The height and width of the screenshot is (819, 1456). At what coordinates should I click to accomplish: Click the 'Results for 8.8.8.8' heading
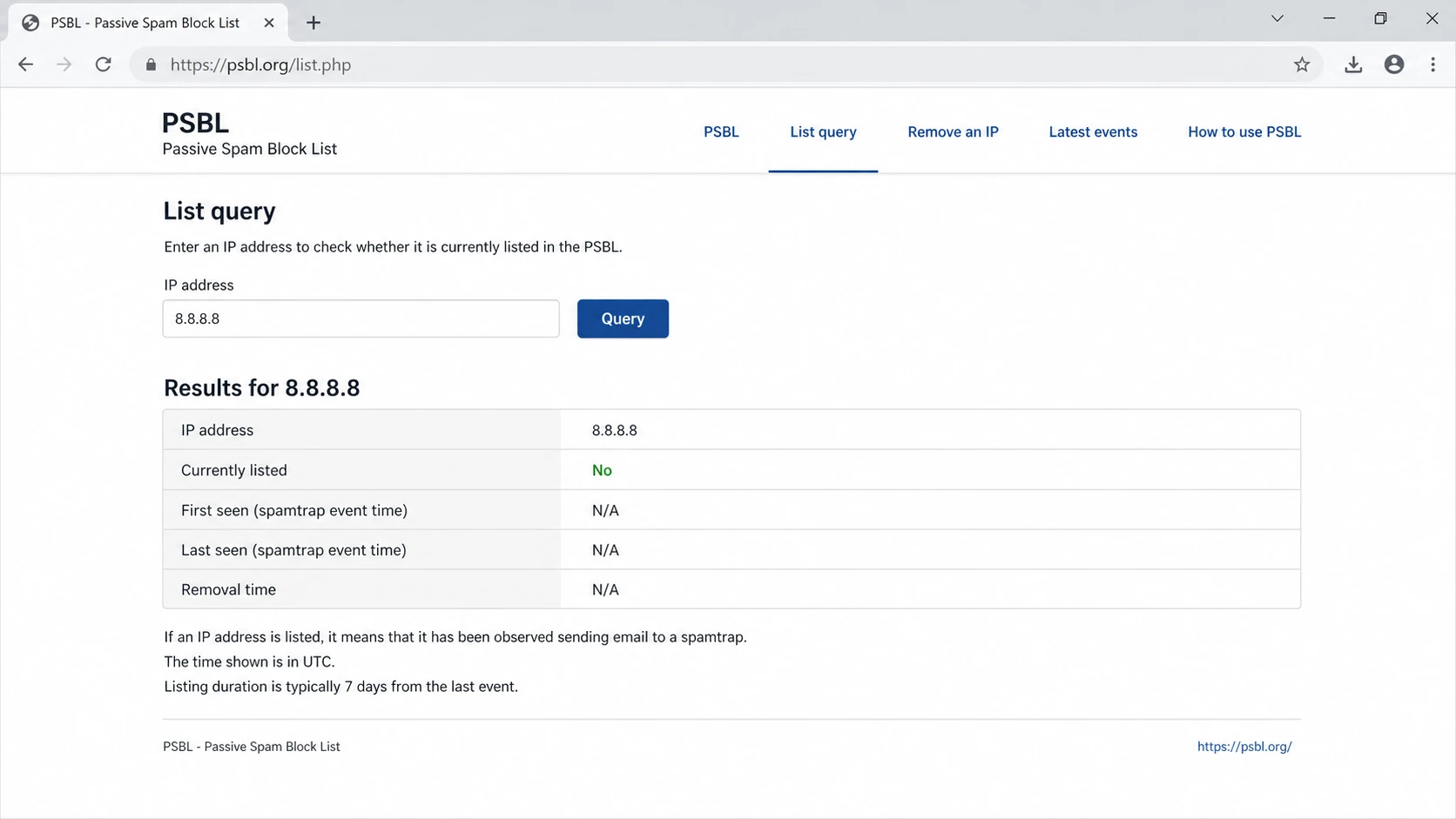coord(261,388)
